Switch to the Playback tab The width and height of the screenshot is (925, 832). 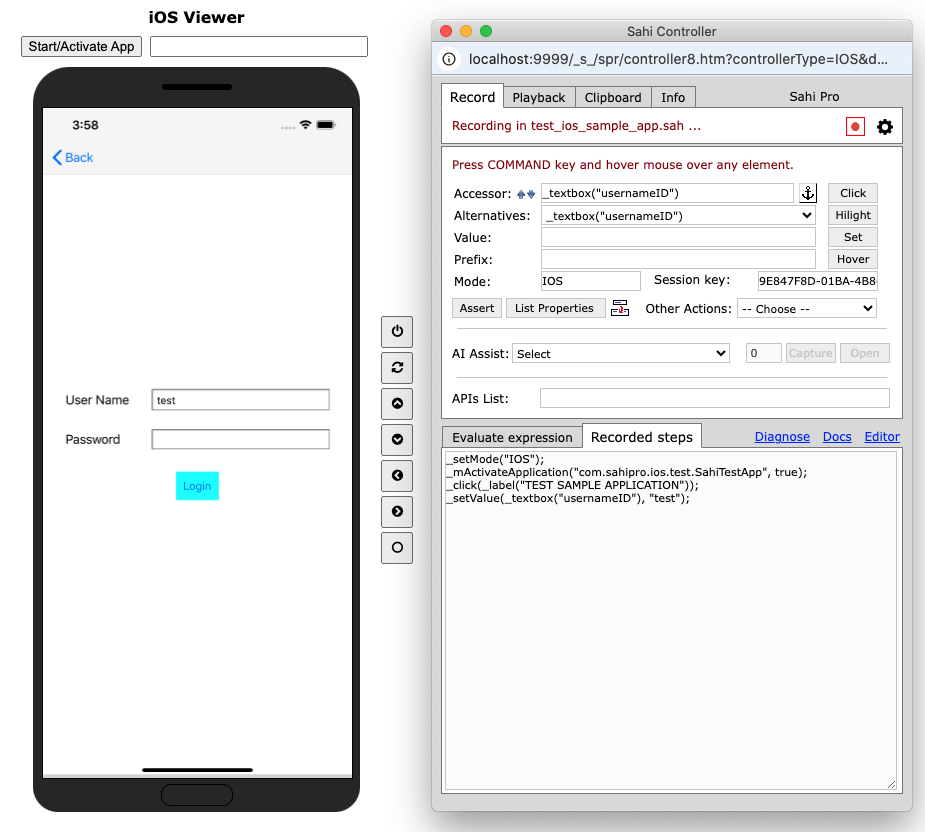539,97
